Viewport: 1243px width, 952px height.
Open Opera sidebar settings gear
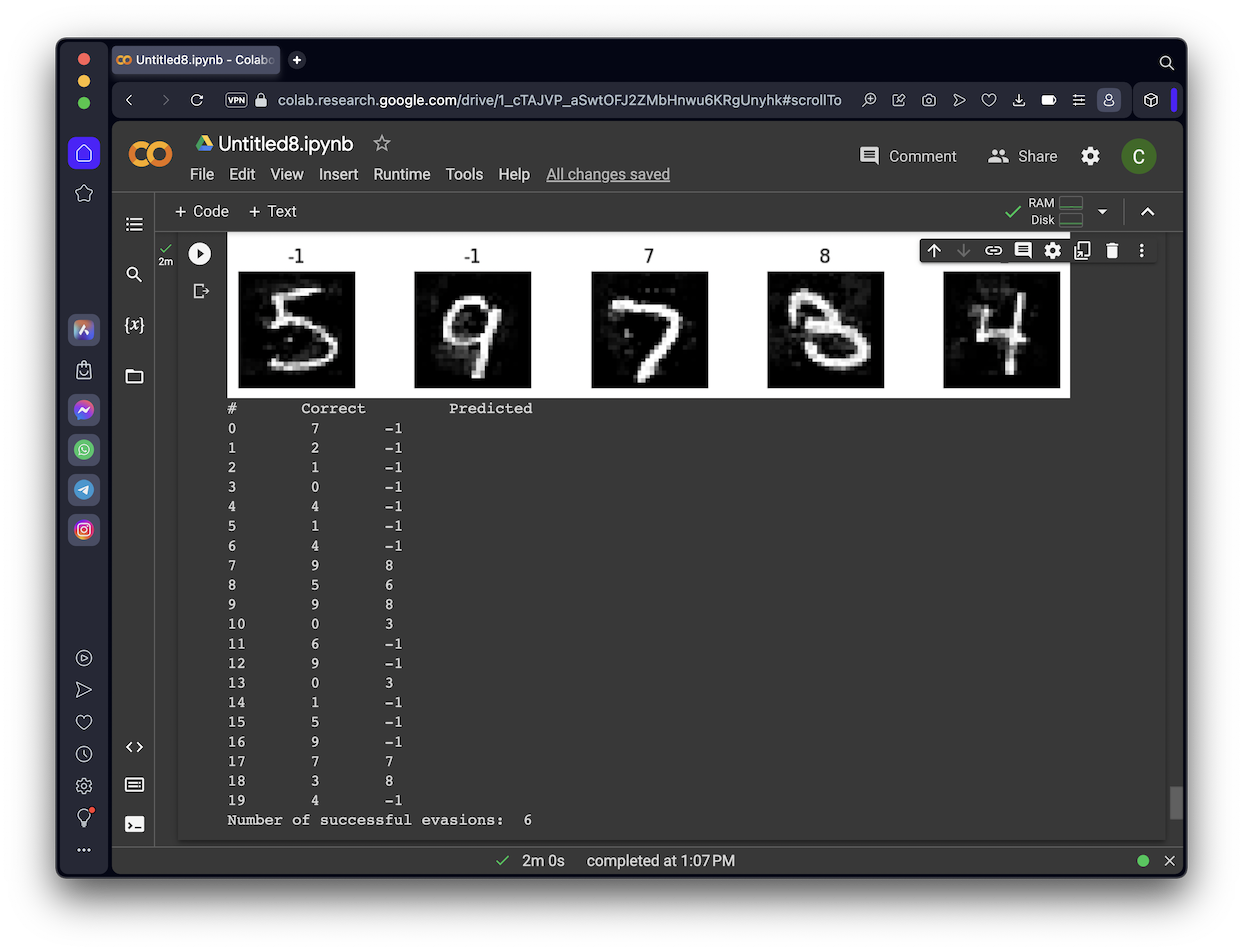[x=84, y=786]
